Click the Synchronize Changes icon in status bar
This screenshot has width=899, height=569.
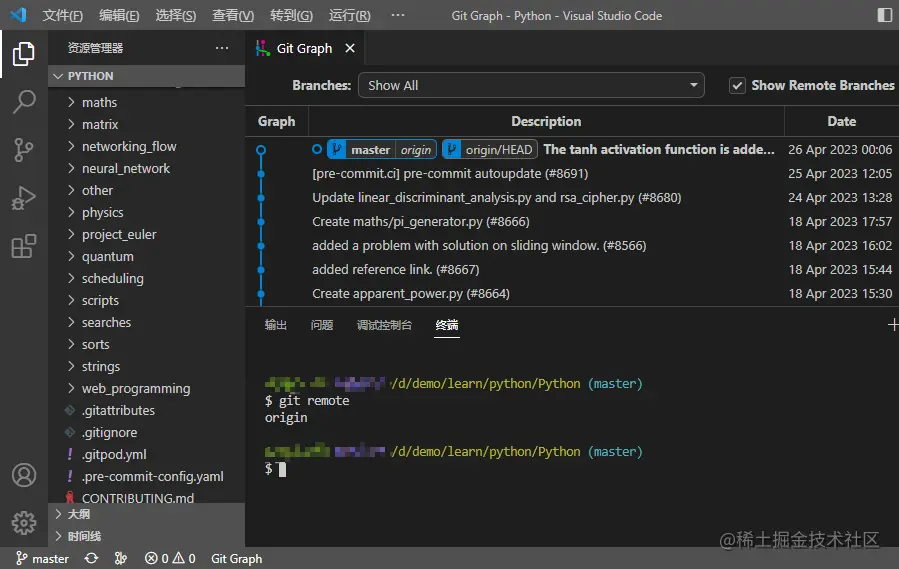(91, 559)
